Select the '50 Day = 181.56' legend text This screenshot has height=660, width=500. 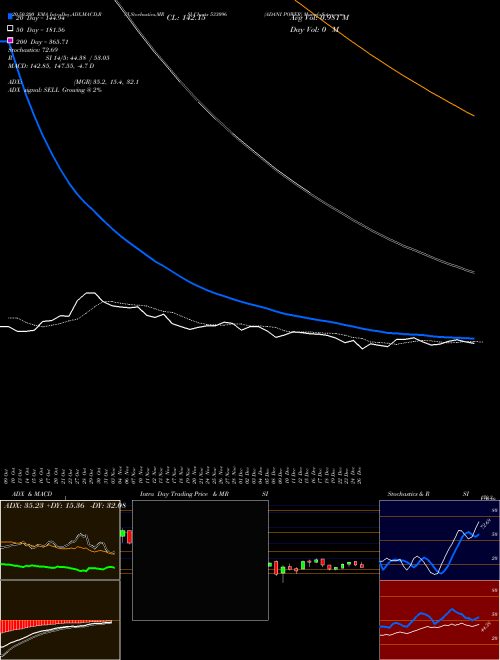click(40, 30)
